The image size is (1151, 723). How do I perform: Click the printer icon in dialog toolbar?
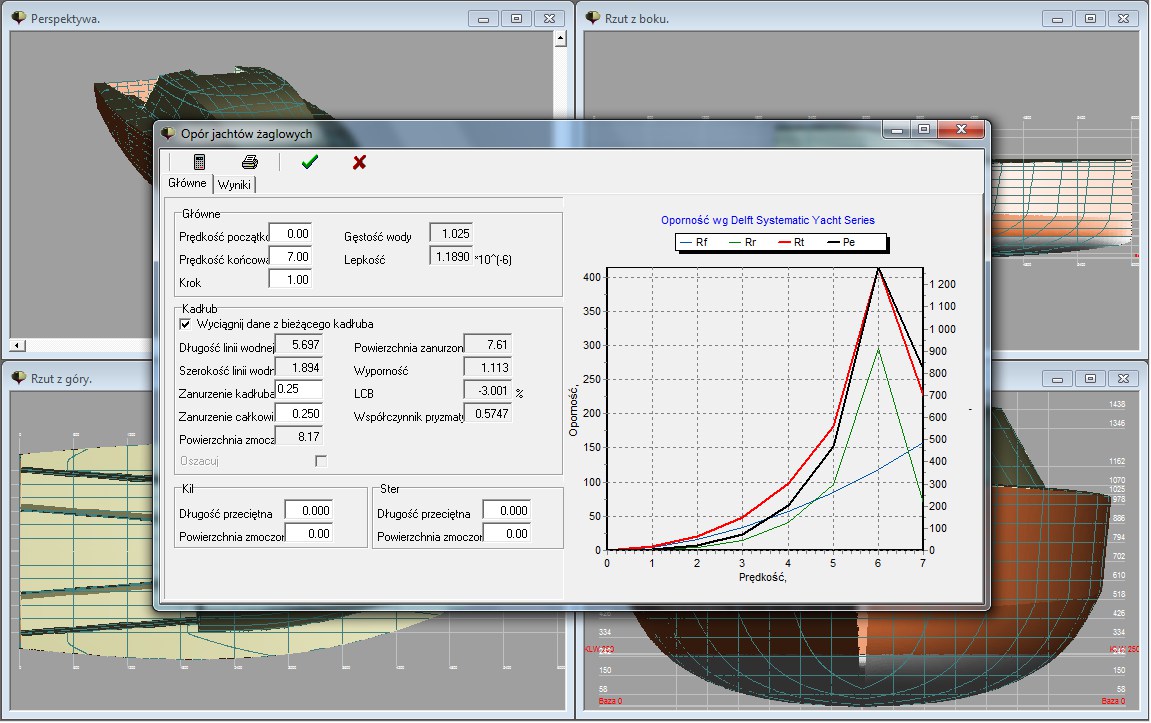(250, 162)
